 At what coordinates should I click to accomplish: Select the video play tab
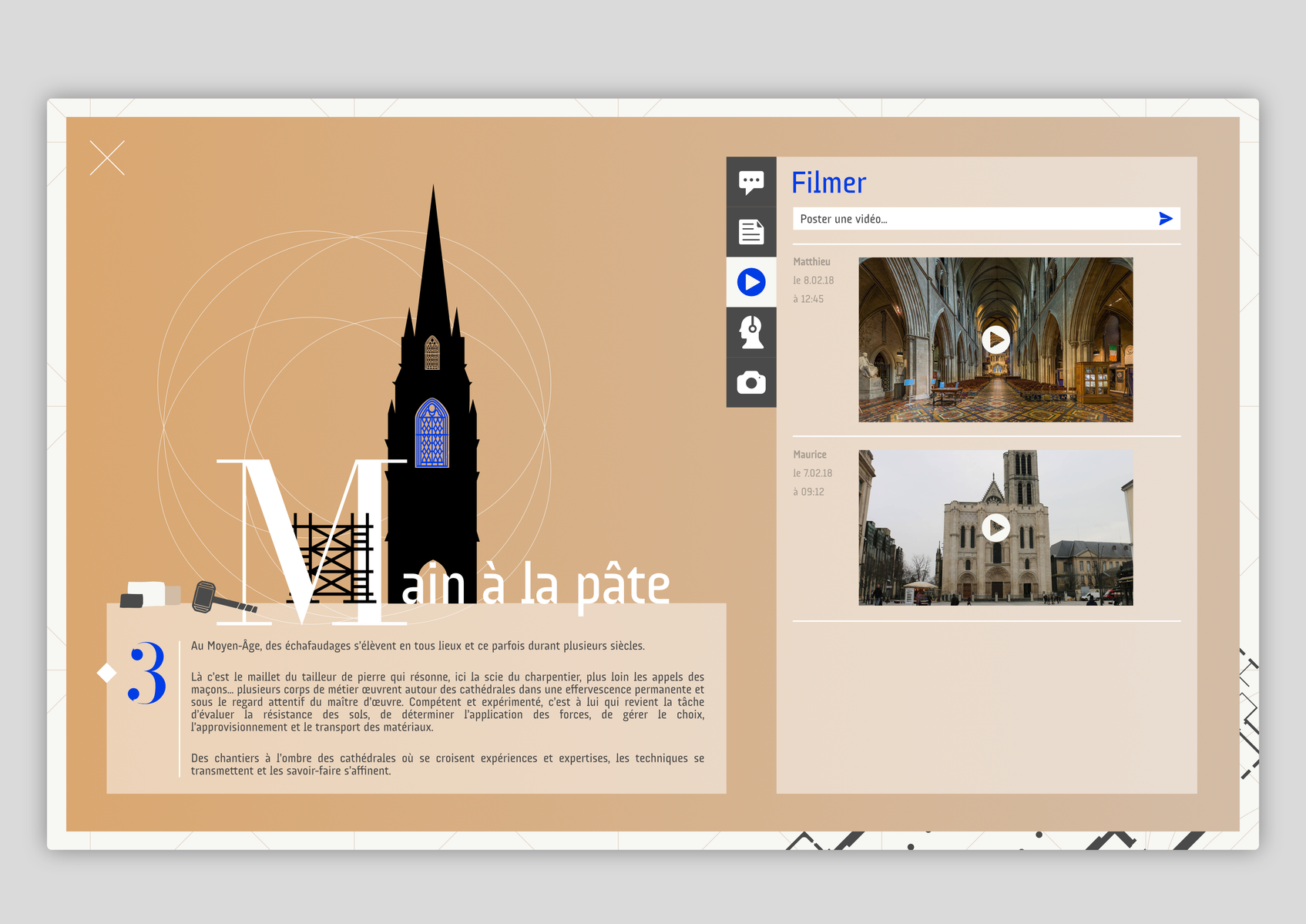click(751, 282)
